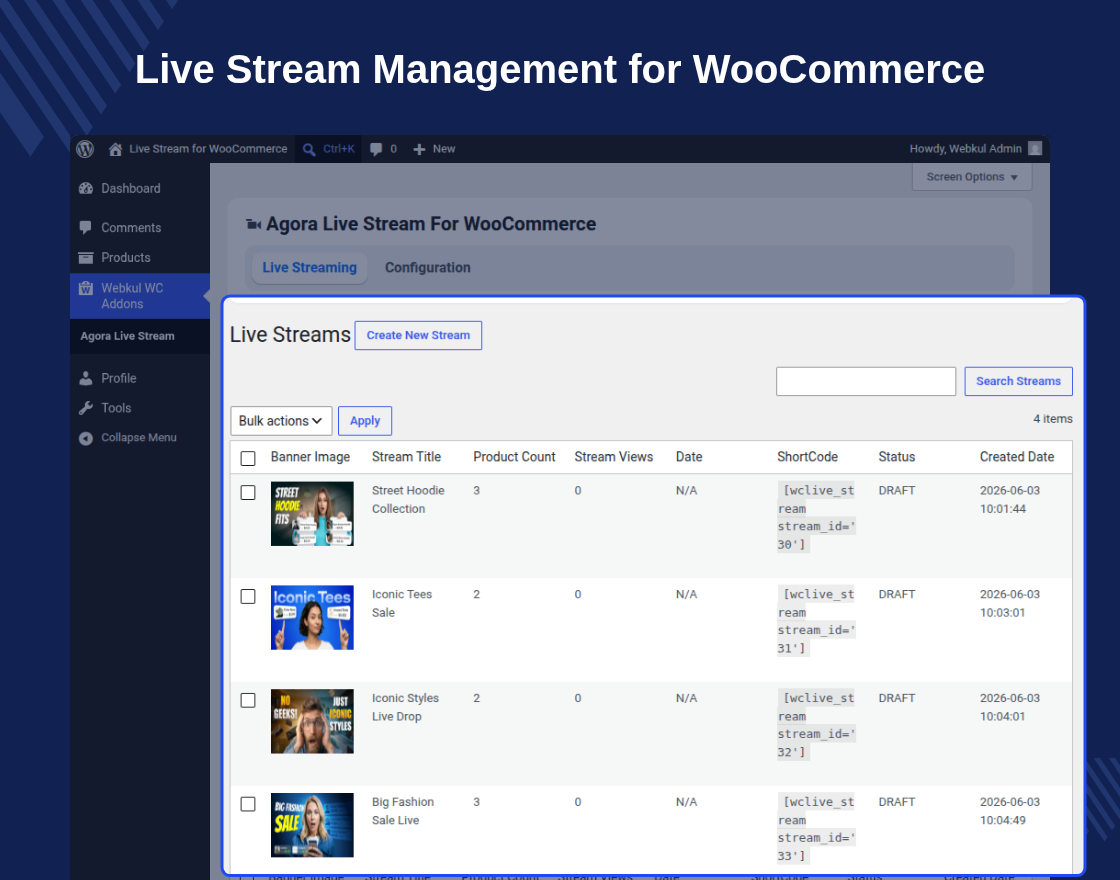This screenshot has width=1120, height=880.
Task: Click the search magnifier icon (Ctrl+K)
Action: pos(309,149)
